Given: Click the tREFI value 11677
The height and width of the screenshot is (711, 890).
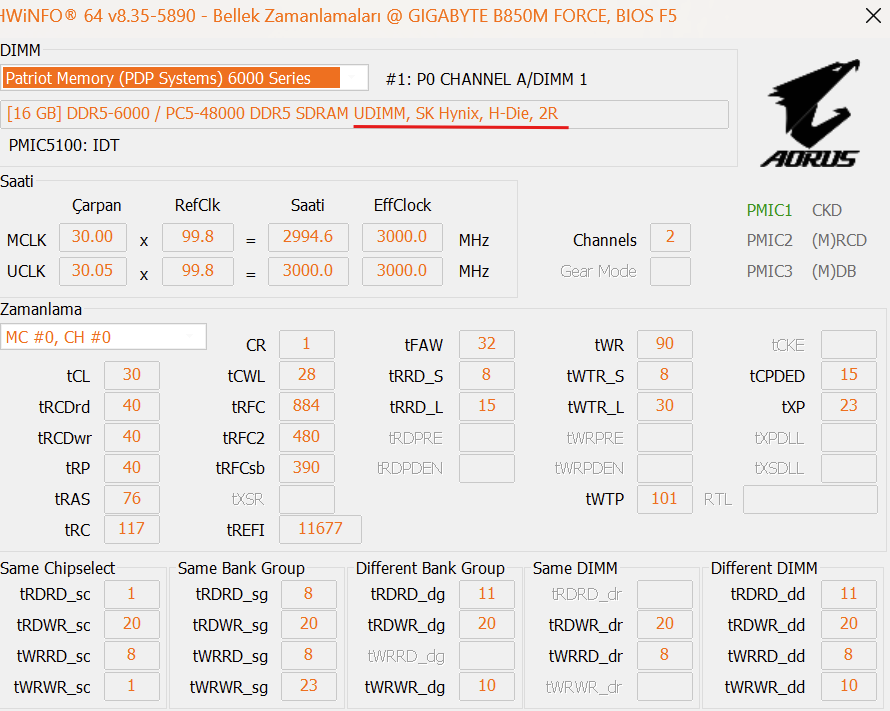Looking at the screenshot, I should [320, 529].
